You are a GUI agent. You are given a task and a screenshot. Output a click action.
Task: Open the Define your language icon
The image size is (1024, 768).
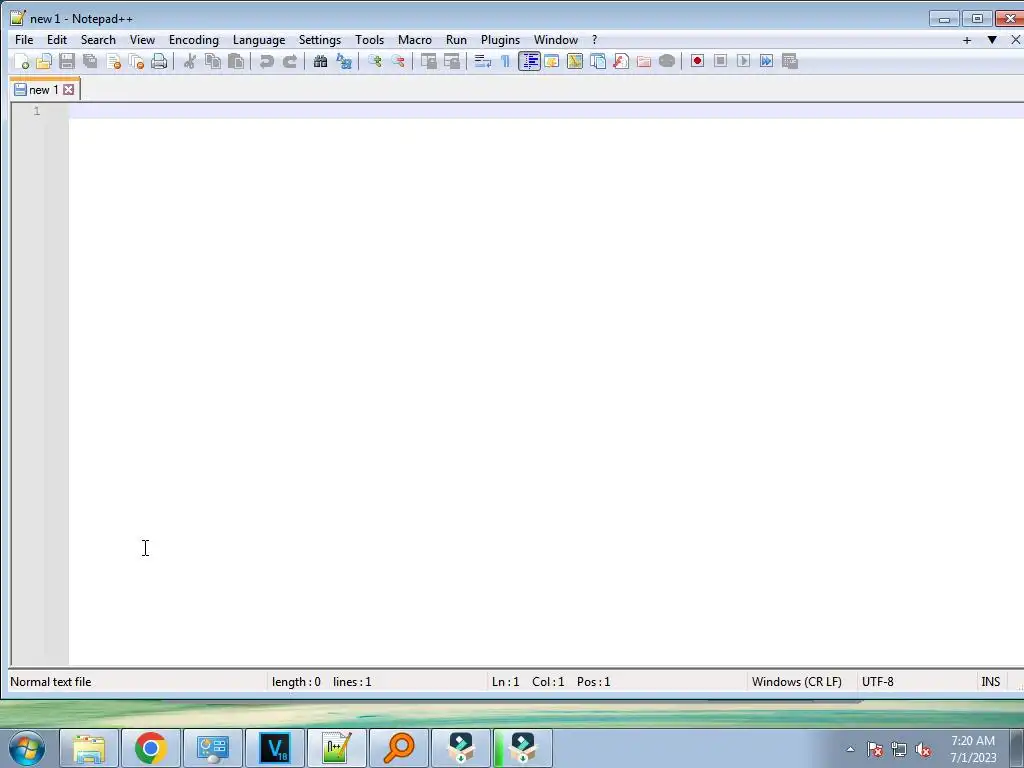tap(552, 61)
